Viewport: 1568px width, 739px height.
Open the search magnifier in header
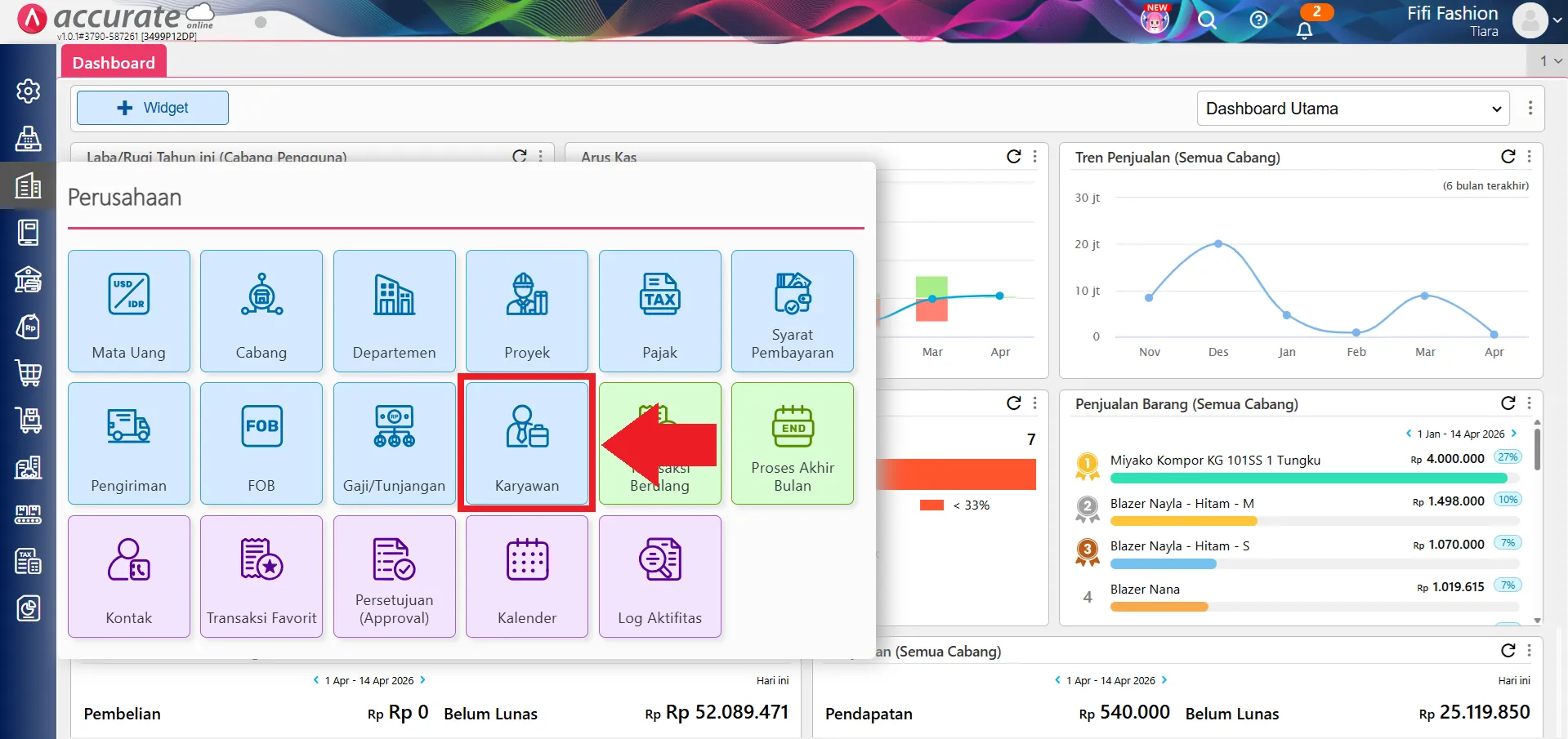tap(1207, 20)
